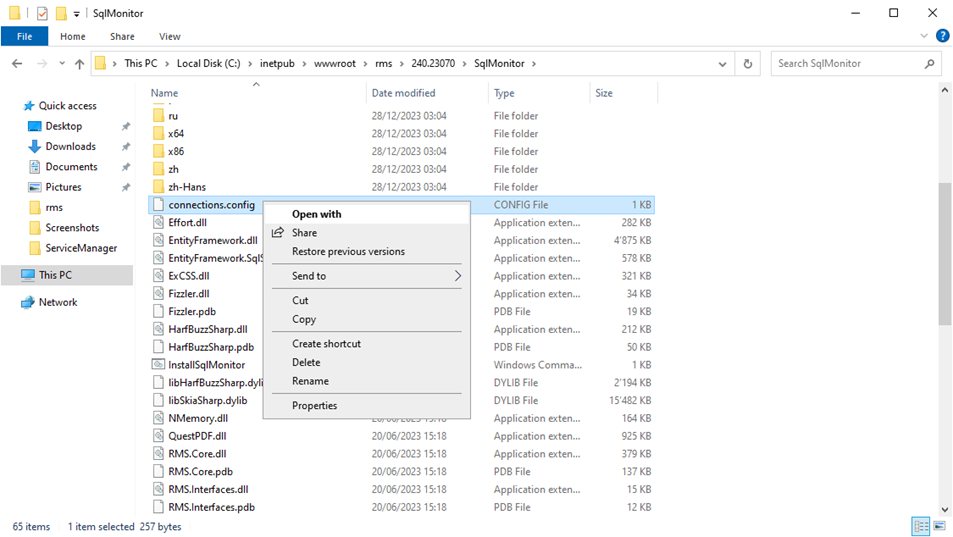Select the Effort.dll file icon
The width and height of the screenshot is (953, 537).
pyautogui.click(x=159, y=222)
